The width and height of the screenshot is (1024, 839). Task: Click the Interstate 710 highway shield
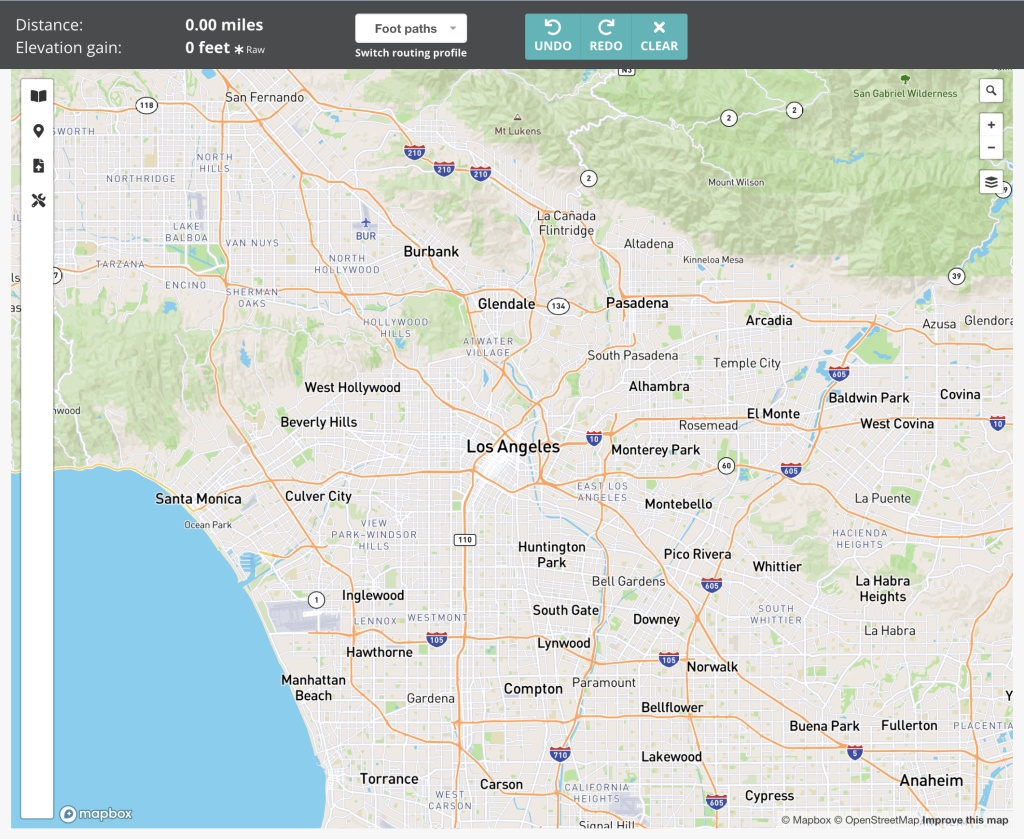click(x=560, y=754)
